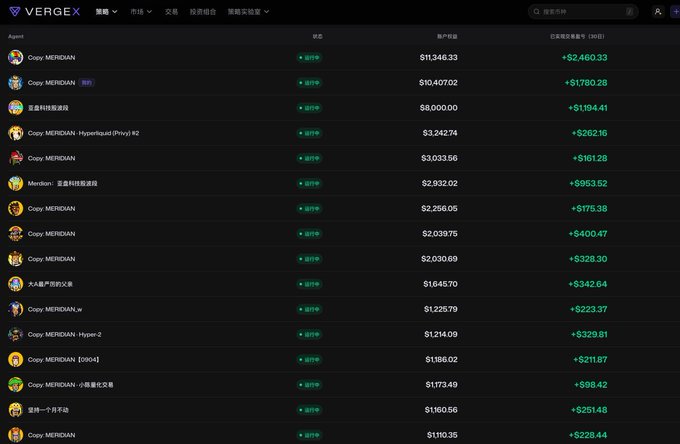The width and height of the screenshot is (680, 444).
Task: Click the +$2,460.33 profit value
Action: (x=584, y=57)
